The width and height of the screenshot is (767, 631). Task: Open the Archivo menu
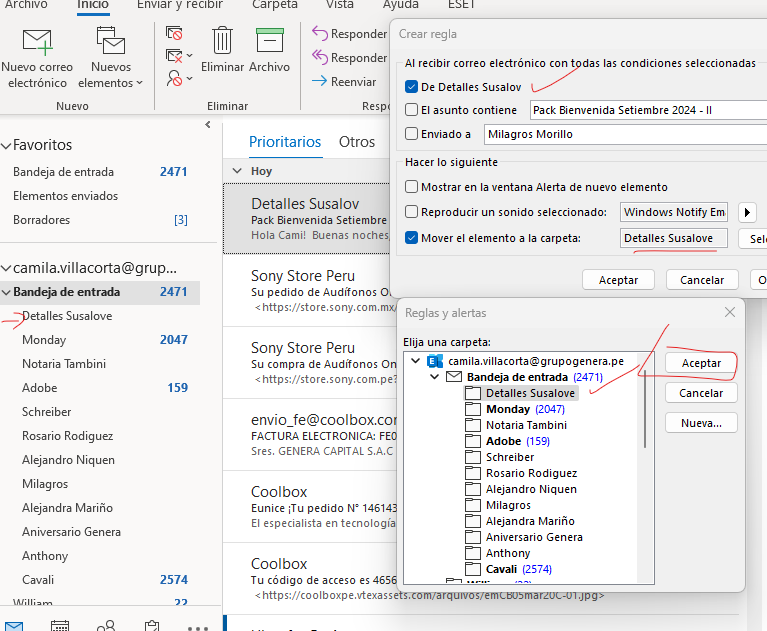click(26, 5)
